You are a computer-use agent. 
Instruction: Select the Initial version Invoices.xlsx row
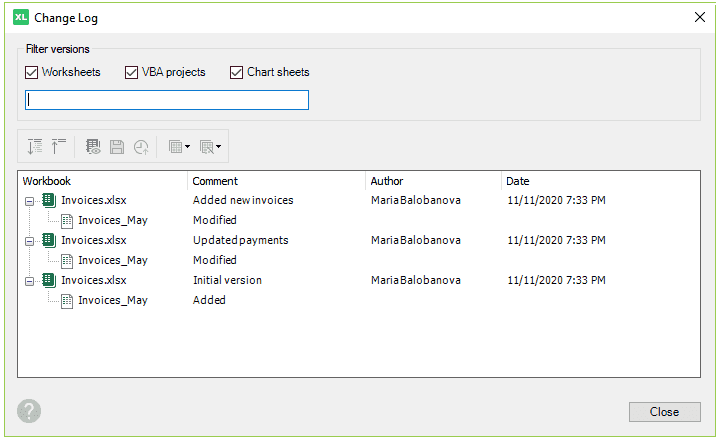click(x=359, y=280)
